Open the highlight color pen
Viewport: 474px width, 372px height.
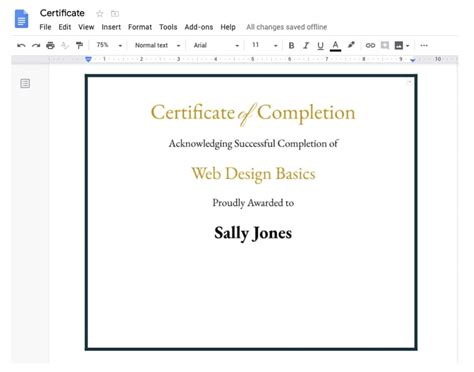click(351, 45)
